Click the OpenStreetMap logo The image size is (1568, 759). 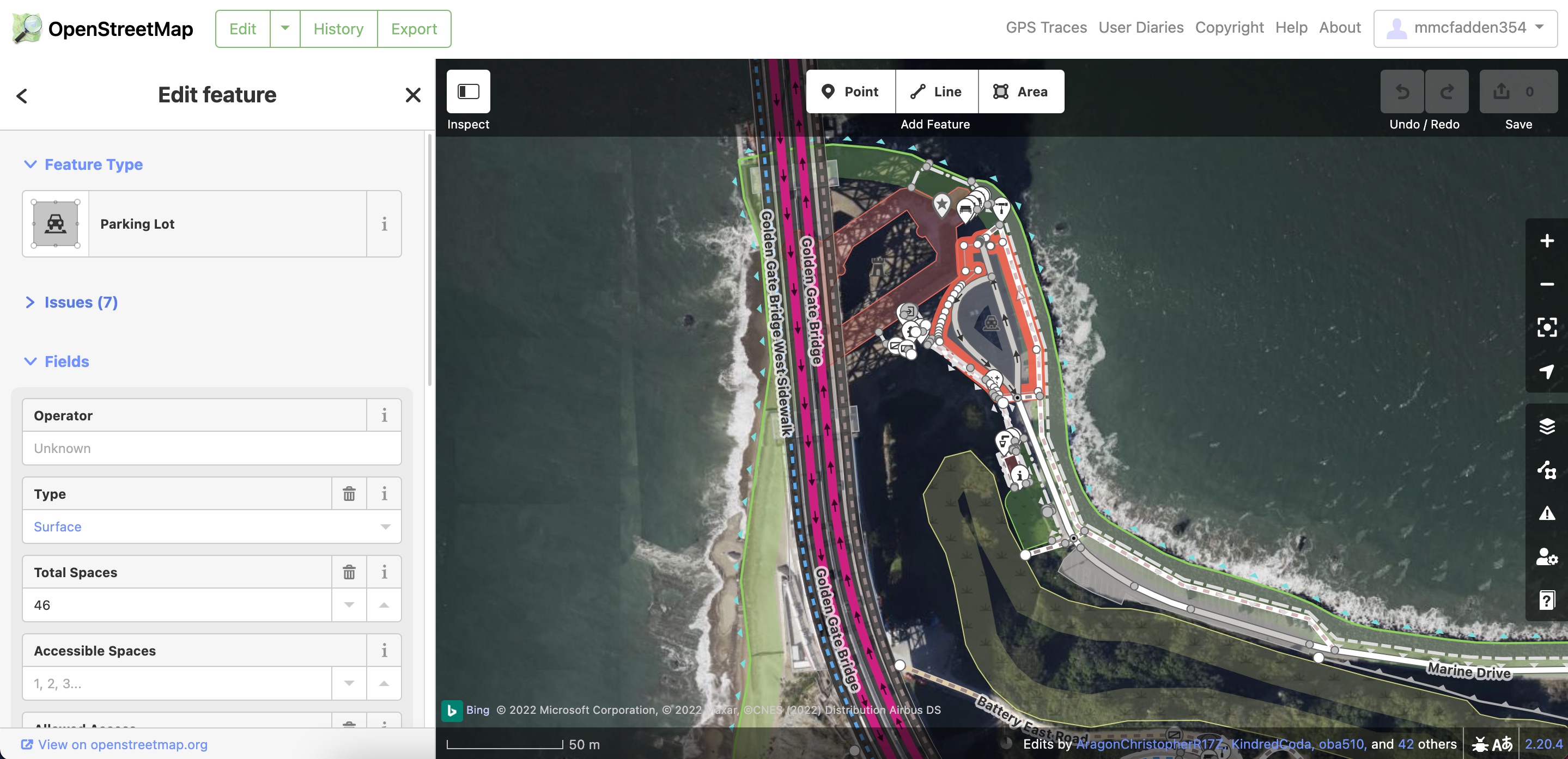point(103,28)
